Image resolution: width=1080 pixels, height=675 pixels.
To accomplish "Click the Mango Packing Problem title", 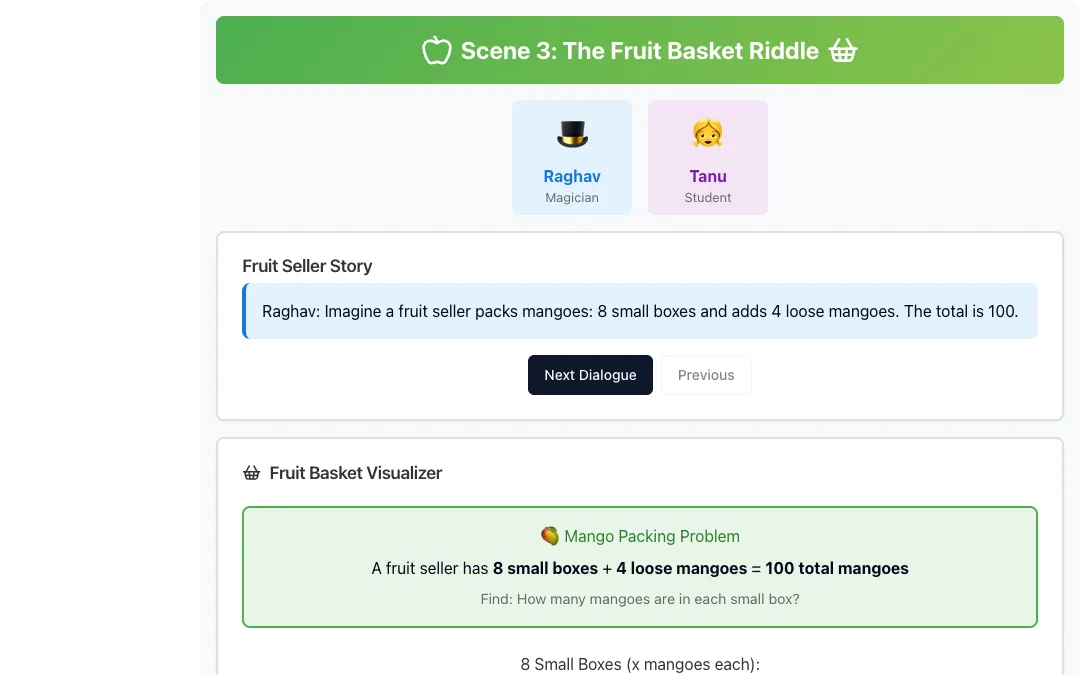I will (x=652, y=536).
